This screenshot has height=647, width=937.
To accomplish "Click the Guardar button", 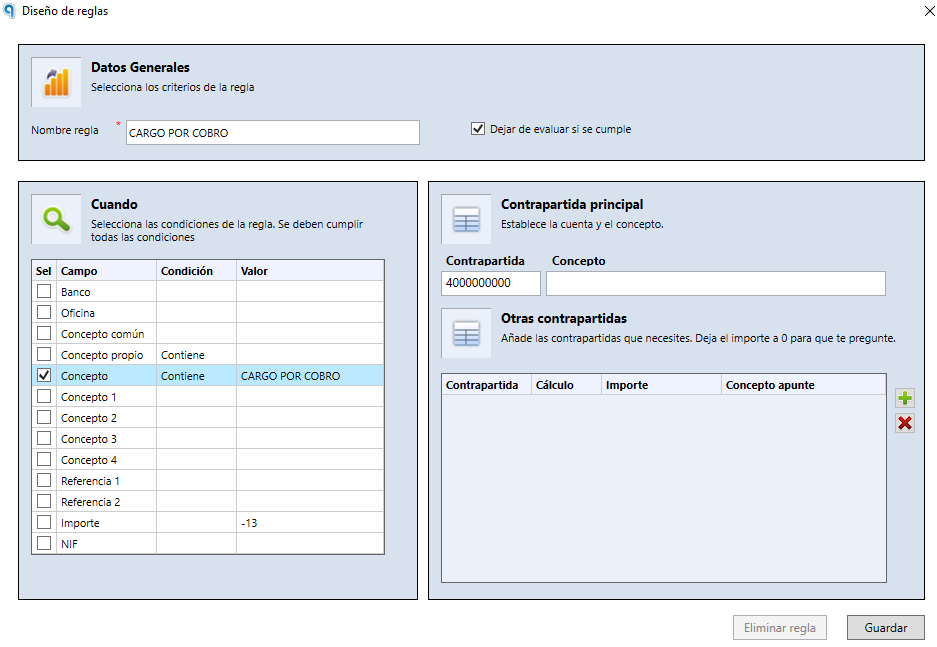I will [x=886, y=628].
